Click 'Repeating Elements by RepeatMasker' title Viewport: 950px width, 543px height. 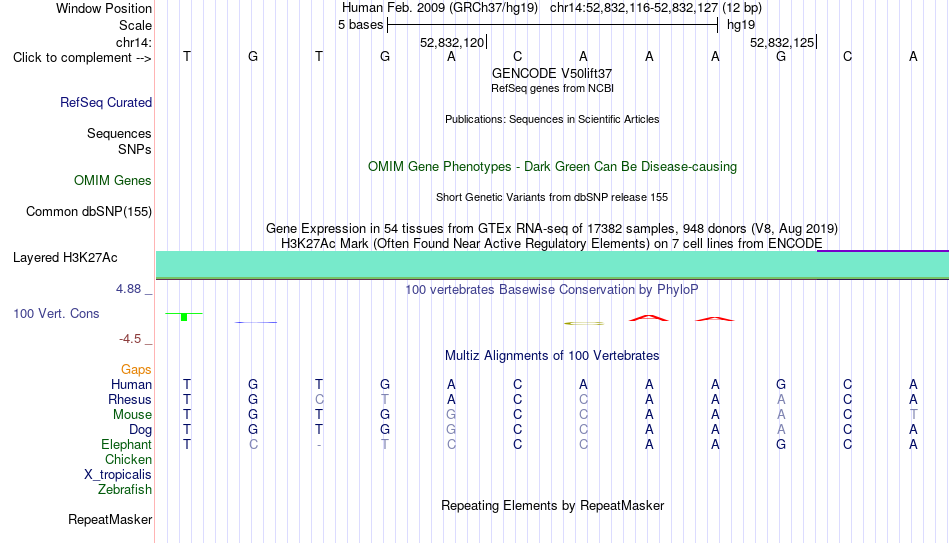coord(553,505)
